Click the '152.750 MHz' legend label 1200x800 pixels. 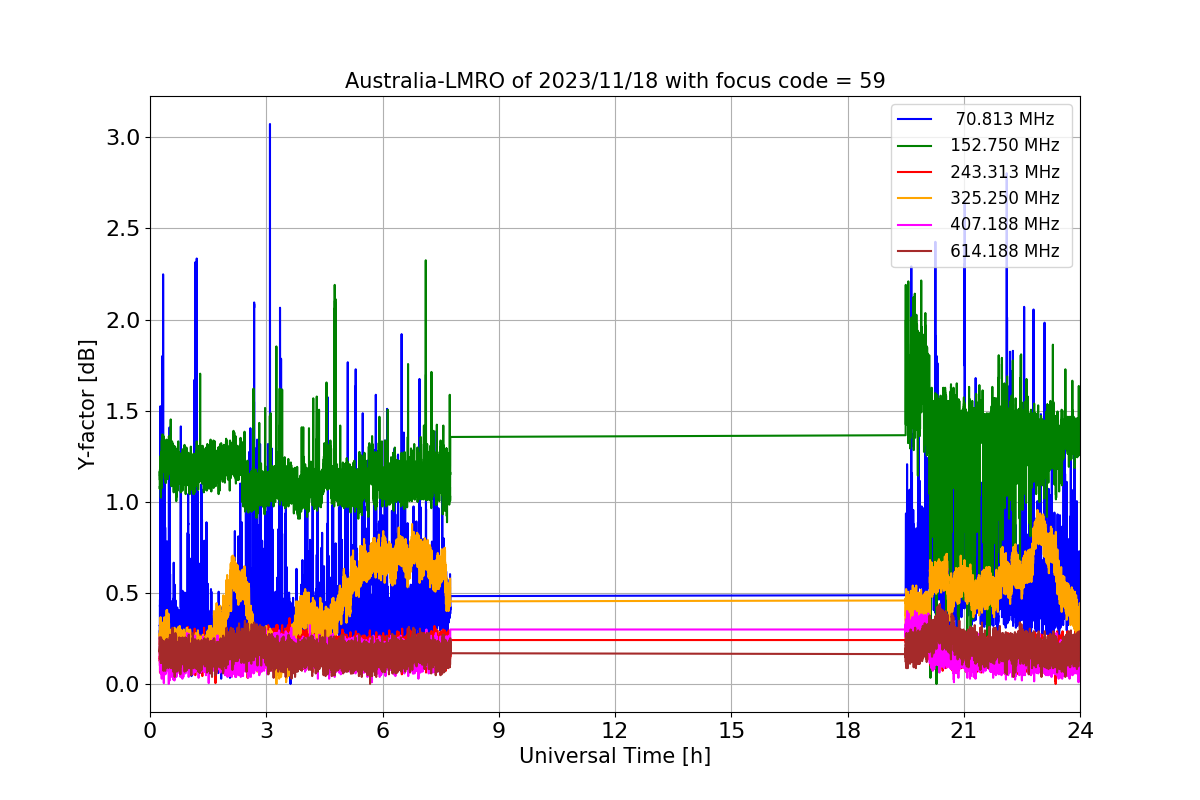point(1005,145)
